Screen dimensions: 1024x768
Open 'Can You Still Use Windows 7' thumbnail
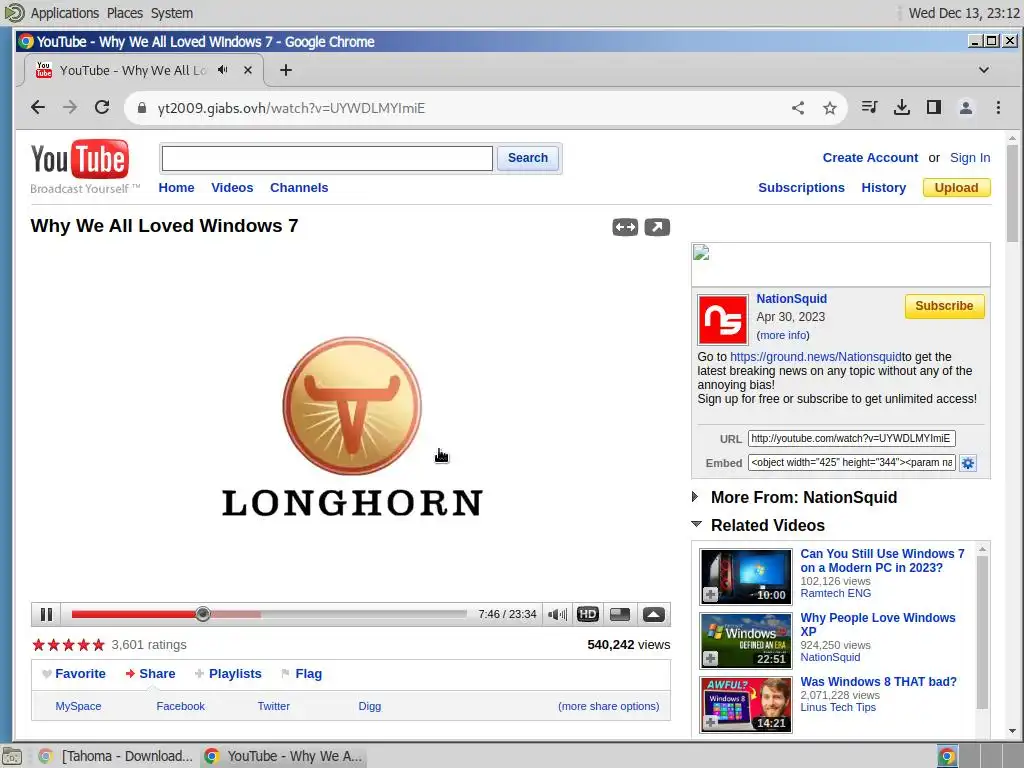746,577
